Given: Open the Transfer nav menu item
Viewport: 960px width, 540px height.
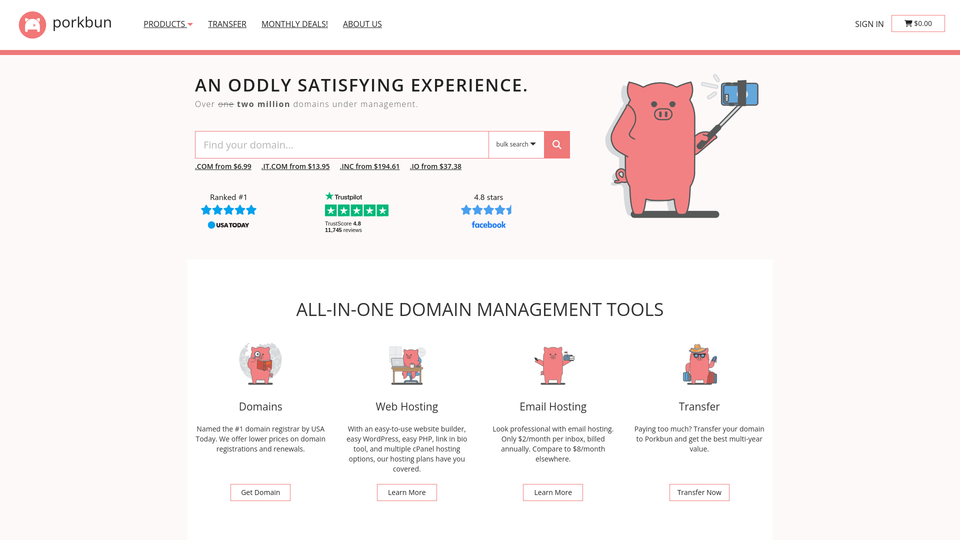Looking at the screenshot, I should pyautogui.click(x=227, y=24).
